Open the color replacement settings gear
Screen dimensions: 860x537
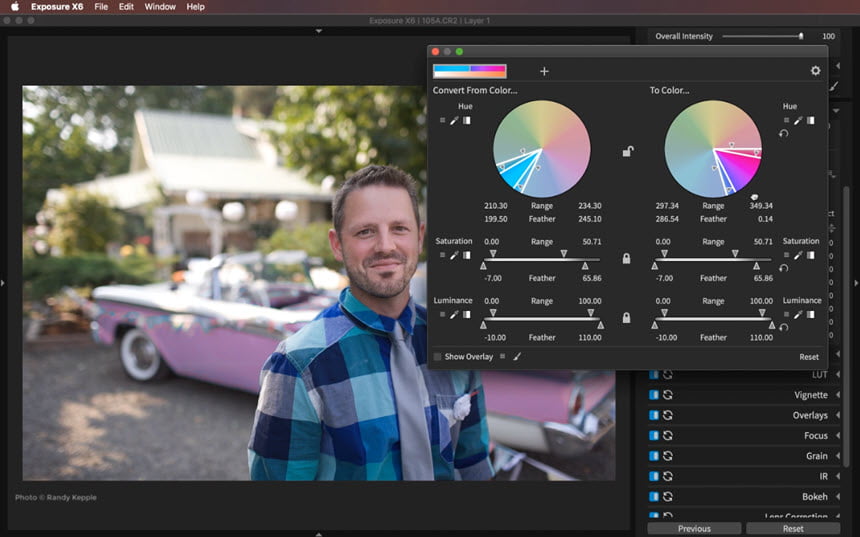(x=815, y=71)
